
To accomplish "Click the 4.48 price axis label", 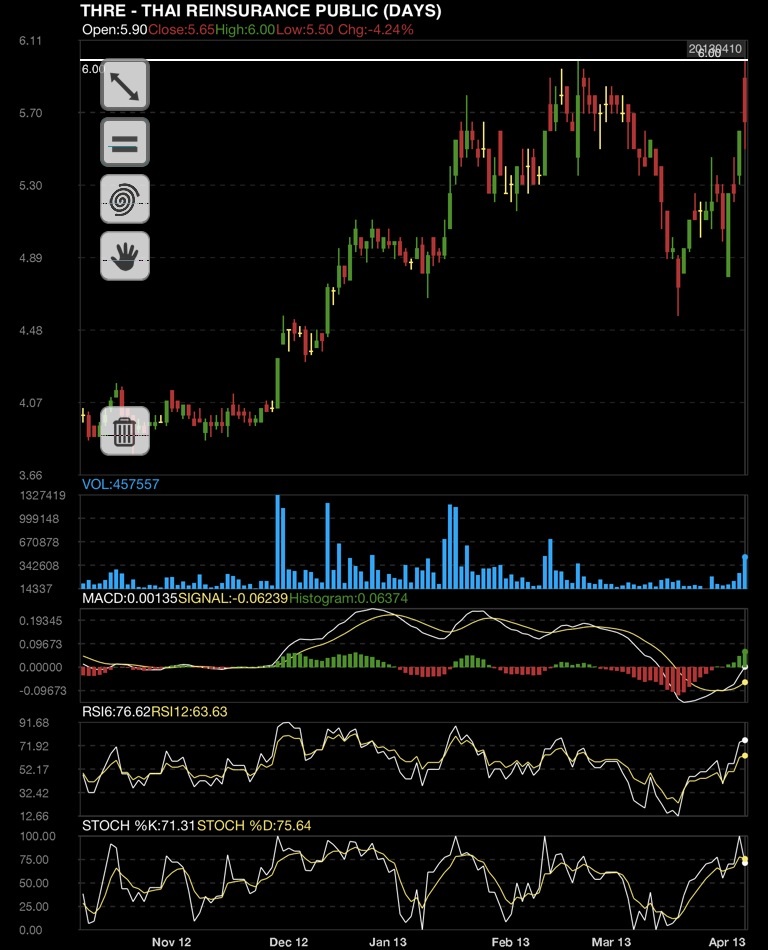I will (30, 330).
